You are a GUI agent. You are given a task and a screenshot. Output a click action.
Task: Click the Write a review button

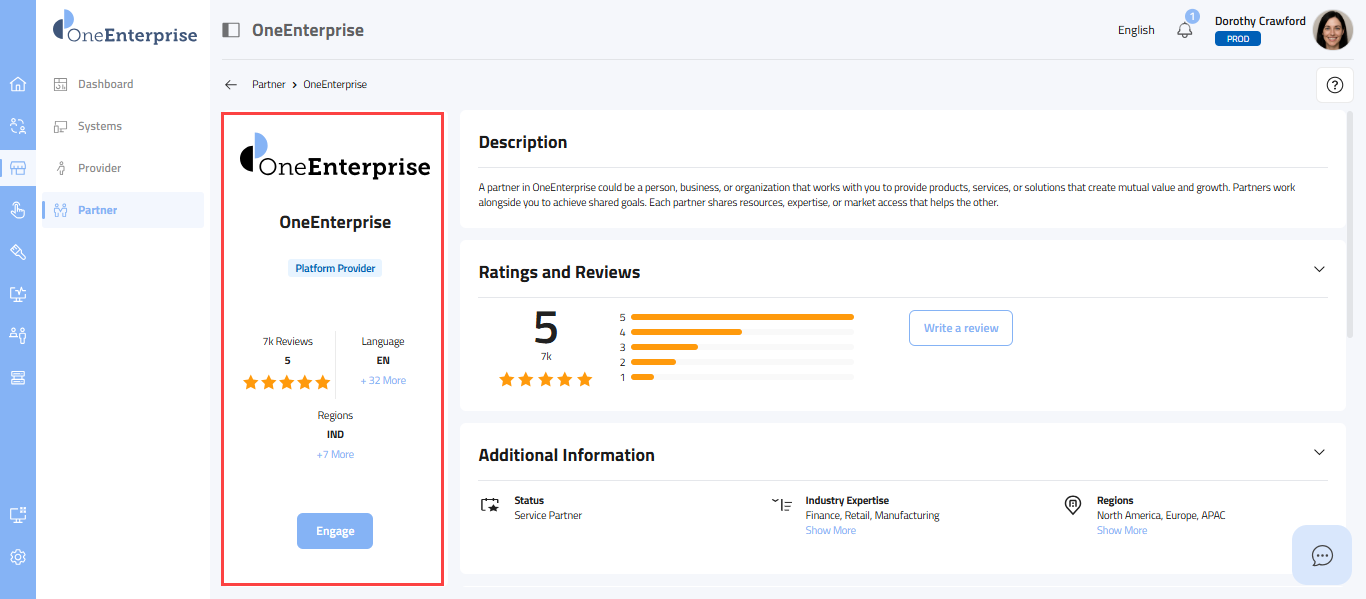click(x=960, y=328)
